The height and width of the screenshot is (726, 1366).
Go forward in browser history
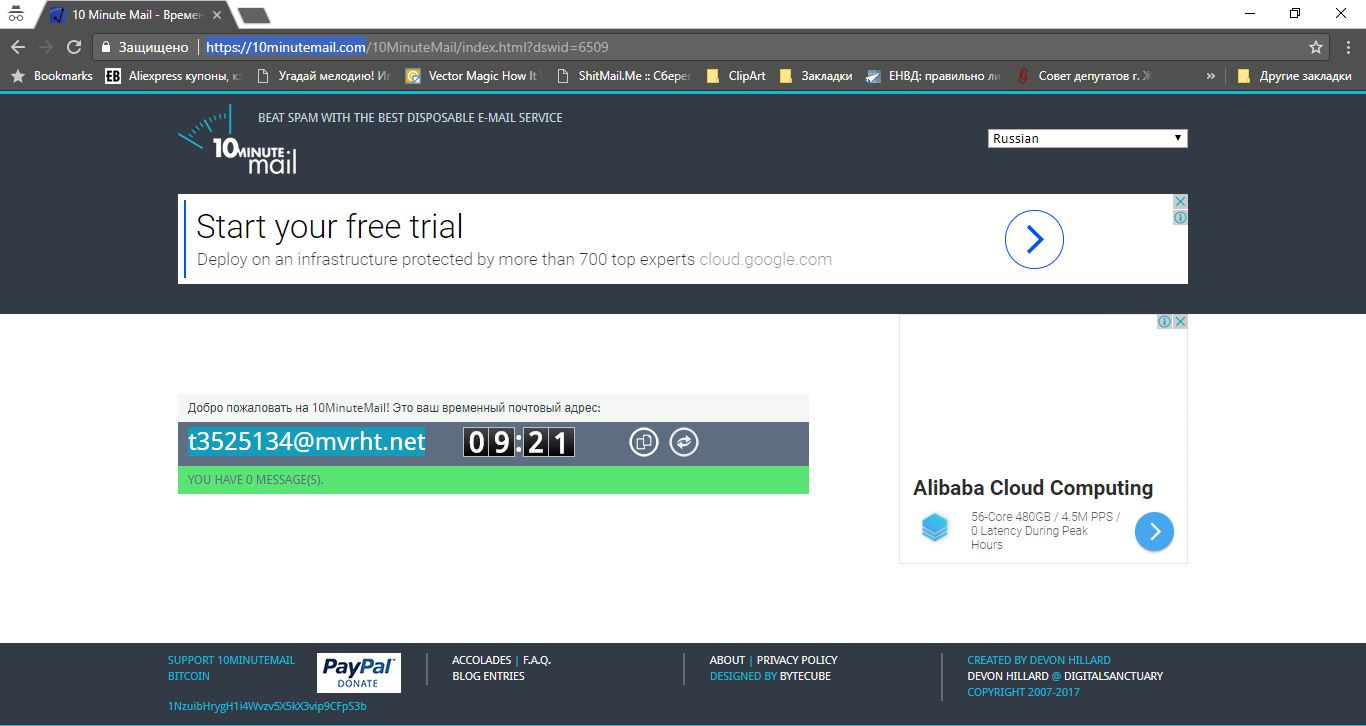pos(46,47)
